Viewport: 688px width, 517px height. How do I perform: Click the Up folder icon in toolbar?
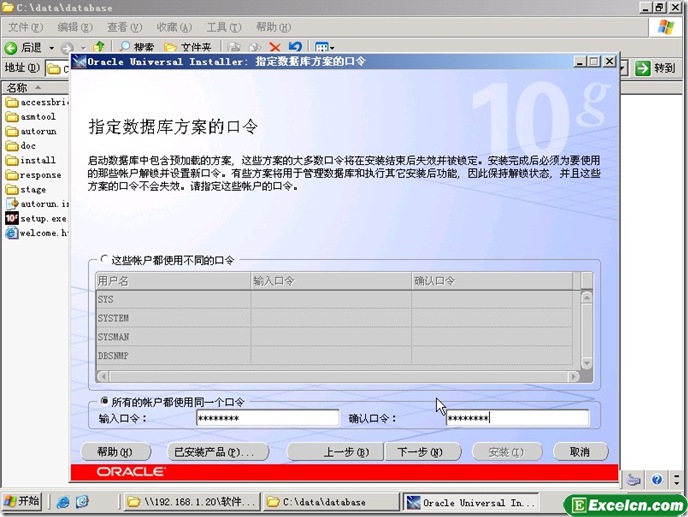[99, 47]
